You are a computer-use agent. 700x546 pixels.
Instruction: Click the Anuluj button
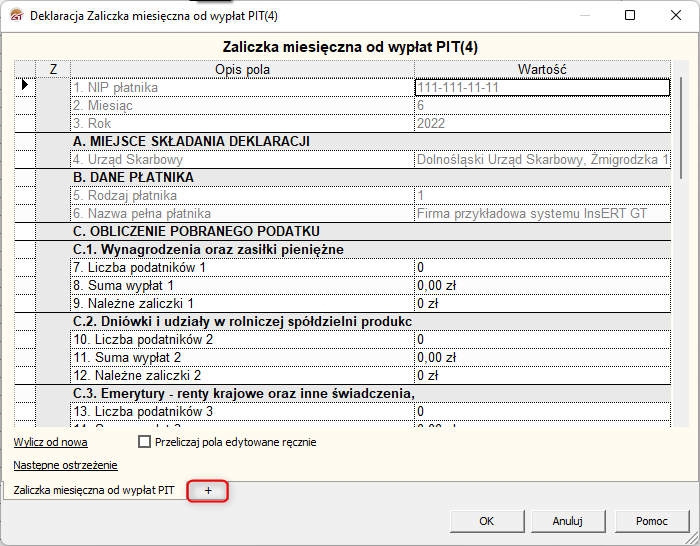pos(567,521)
